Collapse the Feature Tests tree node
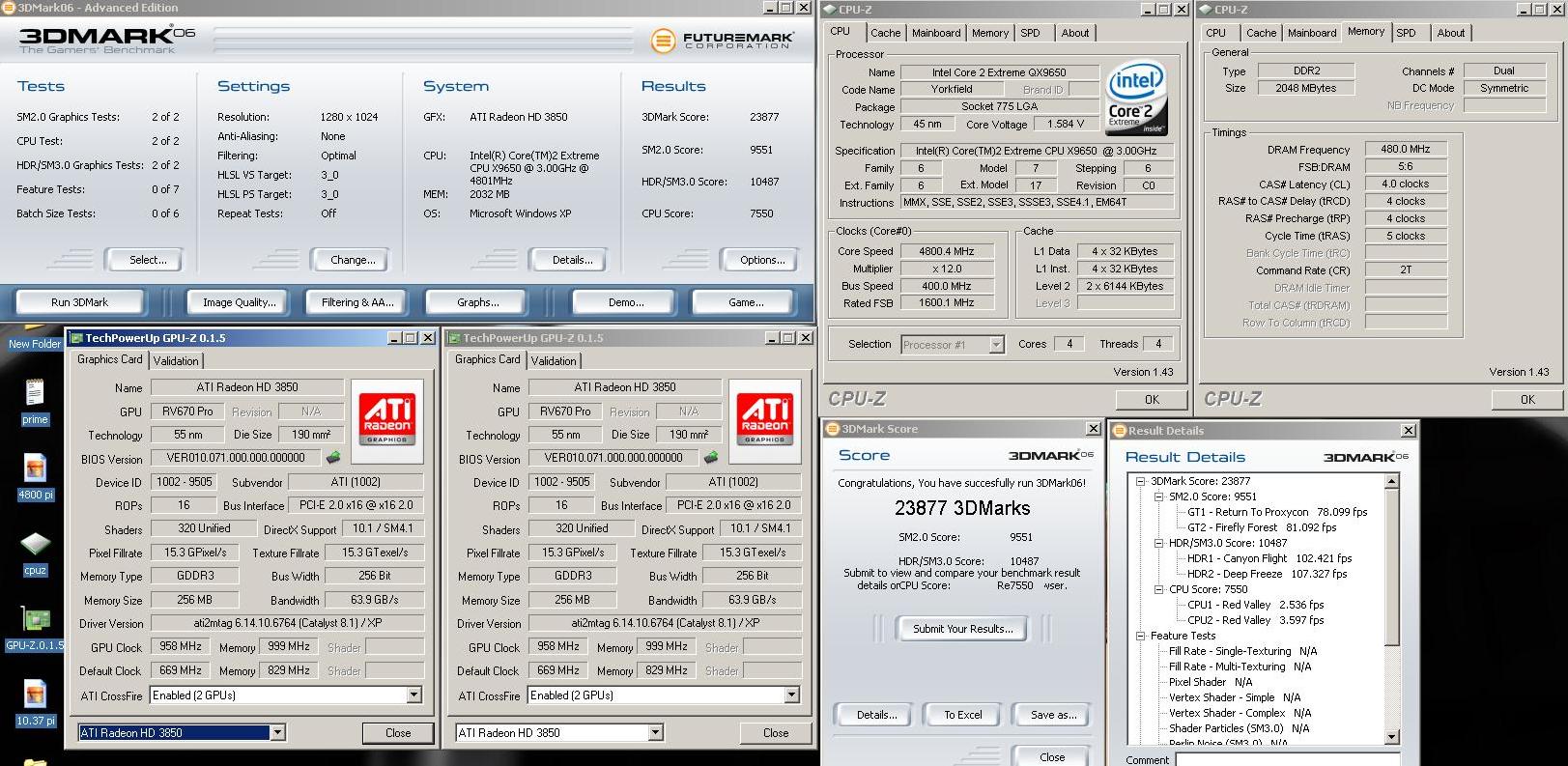Viewport: 1568px width, 766px height. tap(1140, 636)
